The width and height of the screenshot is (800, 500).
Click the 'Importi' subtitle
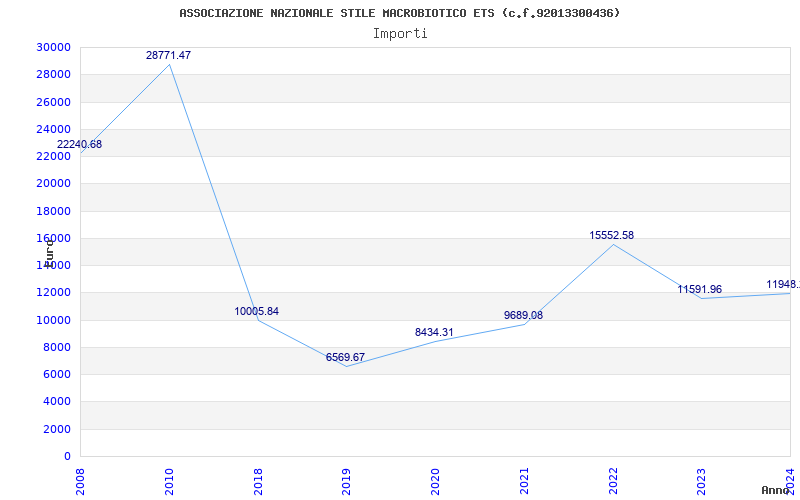tap(400, 34)
